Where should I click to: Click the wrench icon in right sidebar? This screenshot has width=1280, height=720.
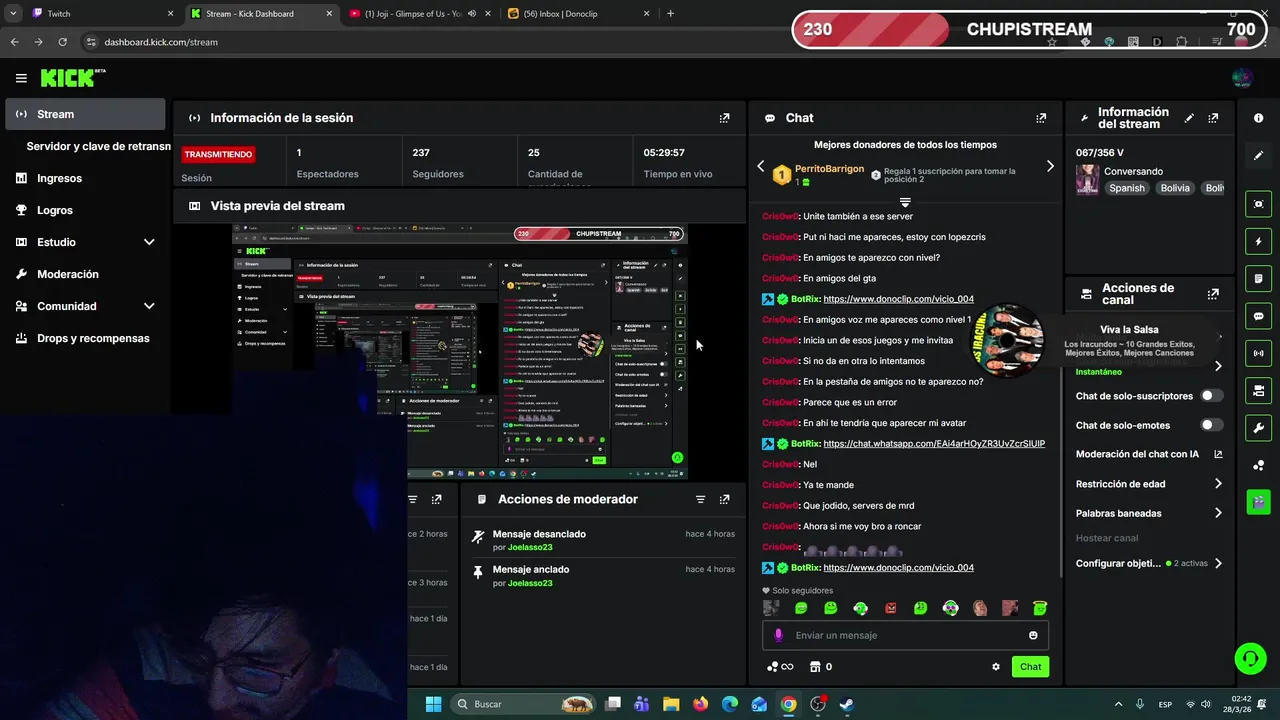[x=1258, y=428]
